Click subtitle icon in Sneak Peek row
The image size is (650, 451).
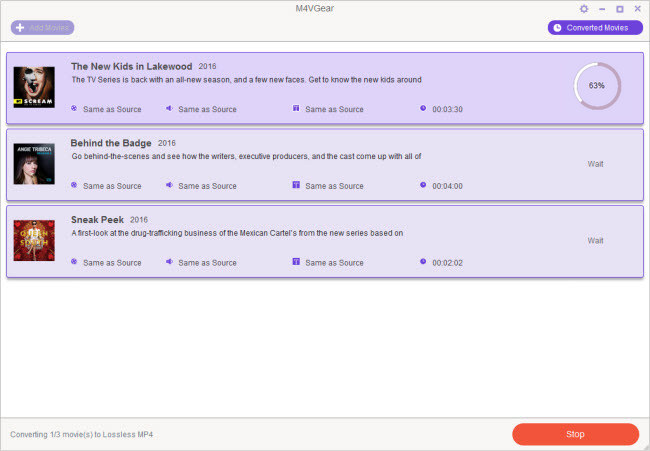pos(296,262)
